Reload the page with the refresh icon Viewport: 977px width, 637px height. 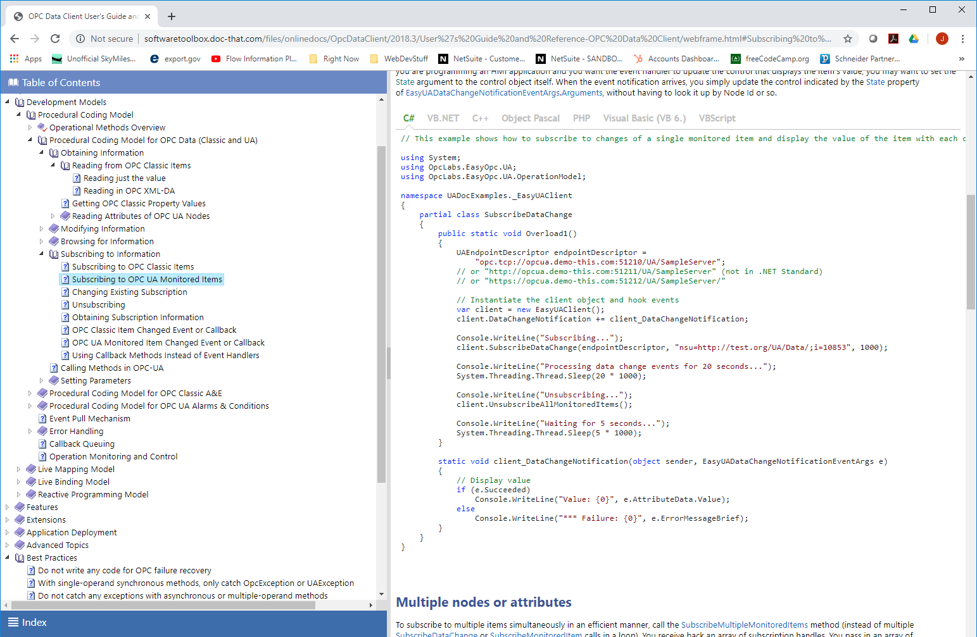[55, 39]
